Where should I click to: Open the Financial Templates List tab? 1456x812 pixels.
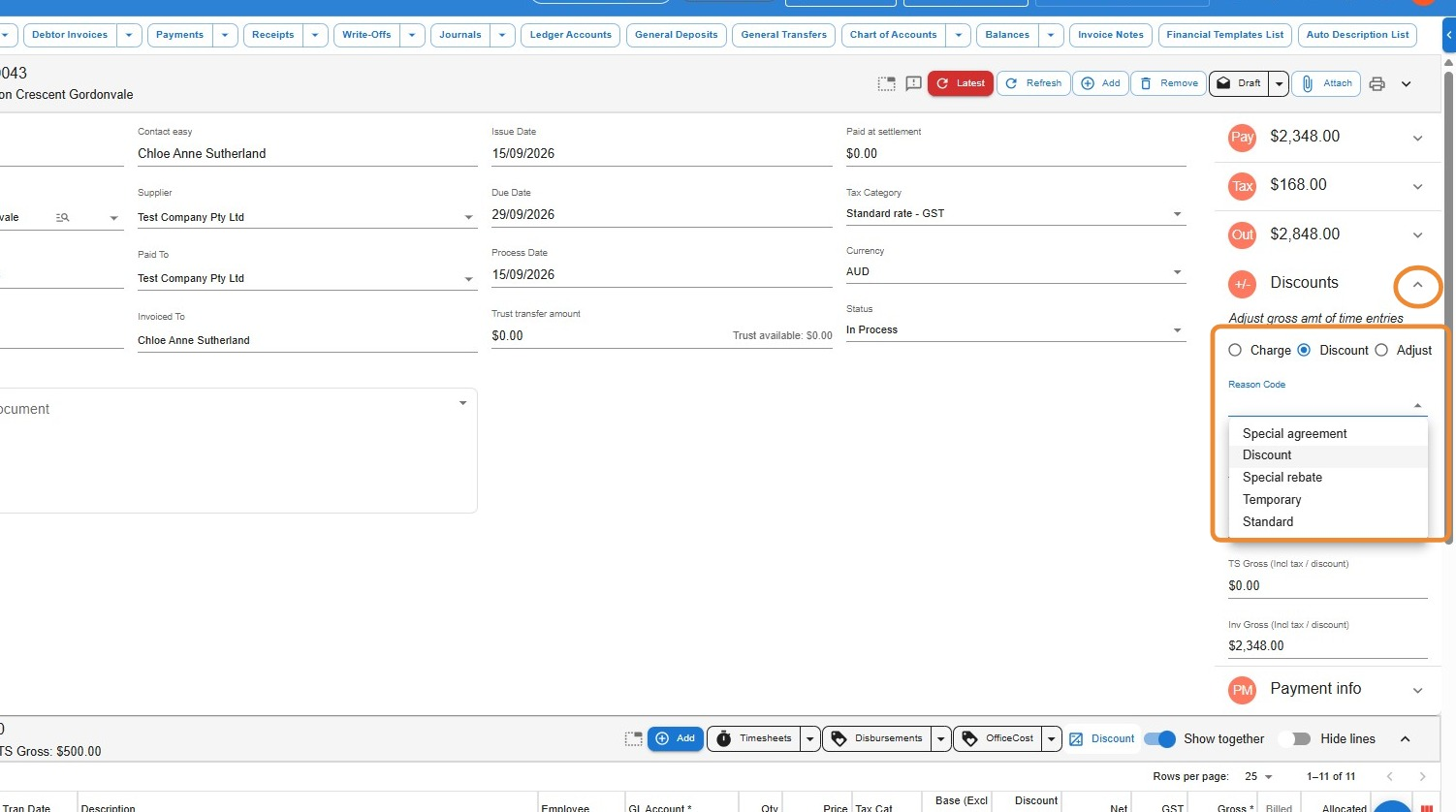click(x=1224, y=35)
